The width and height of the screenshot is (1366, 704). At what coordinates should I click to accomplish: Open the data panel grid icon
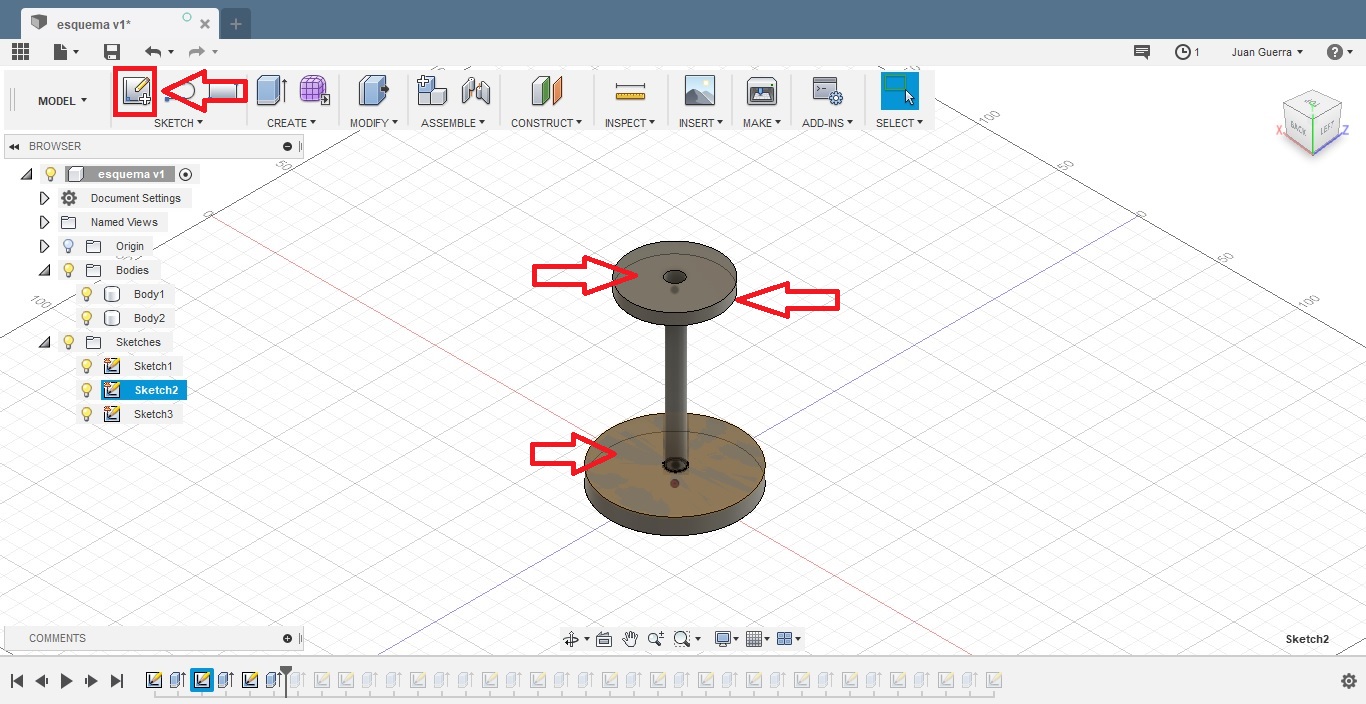click(20, 52)
